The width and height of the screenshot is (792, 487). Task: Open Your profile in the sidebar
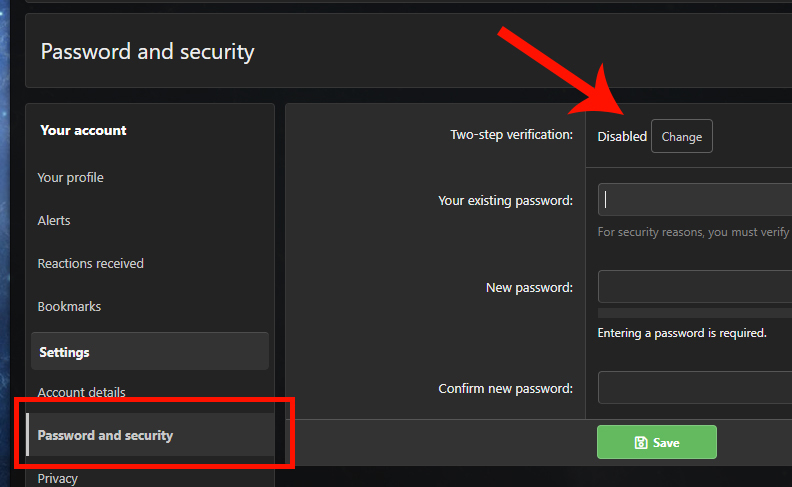(70, 178)
